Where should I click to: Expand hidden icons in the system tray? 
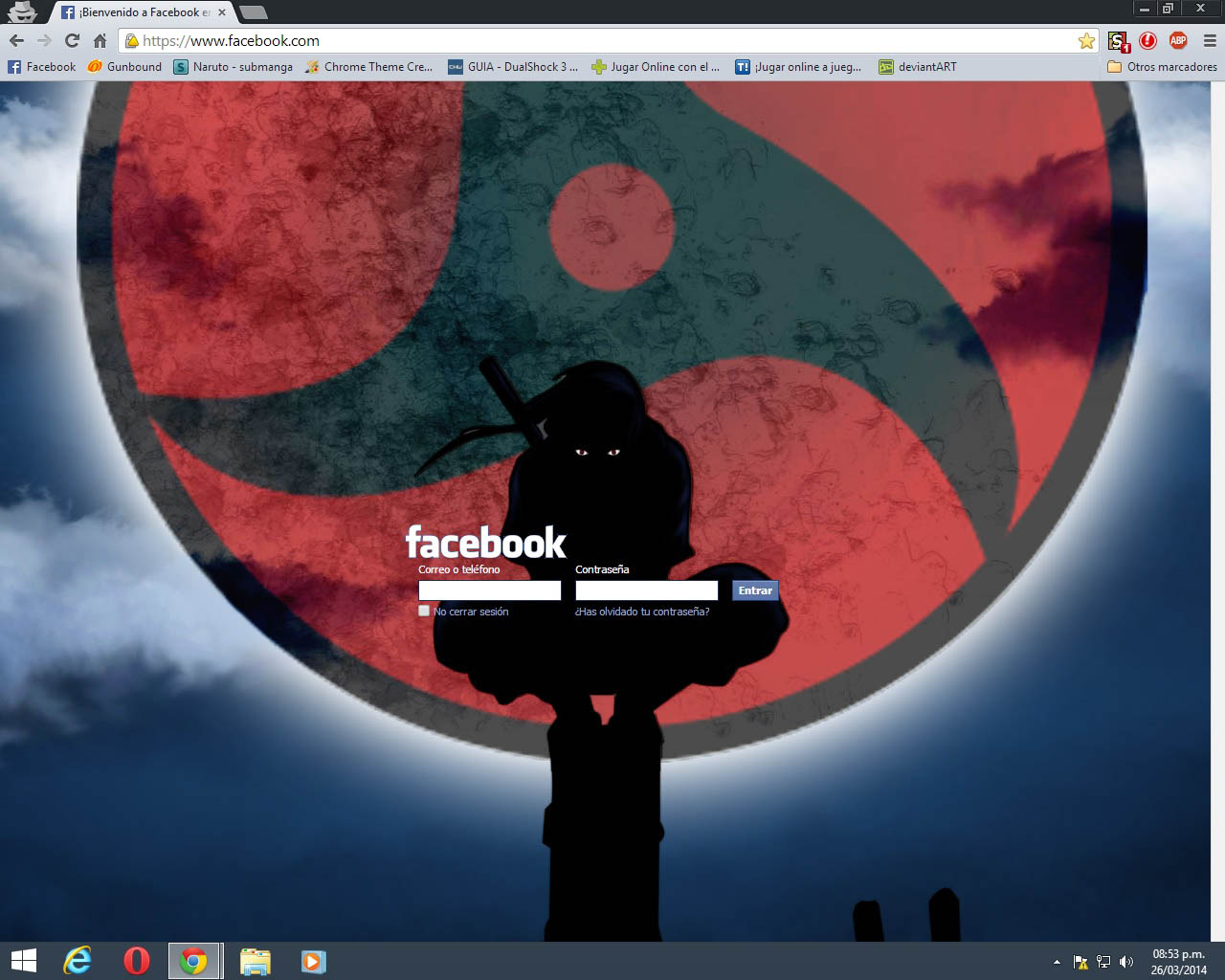pyautogui.click(x=1057, y=962)
